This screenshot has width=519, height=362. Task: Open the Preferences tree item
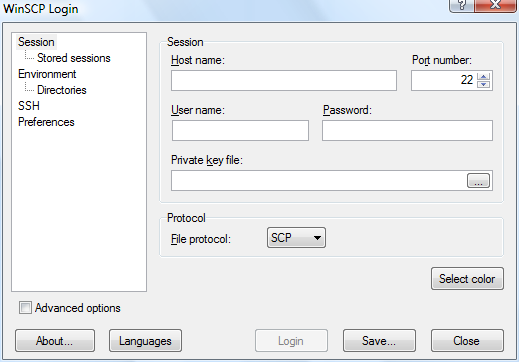[46, 122]
